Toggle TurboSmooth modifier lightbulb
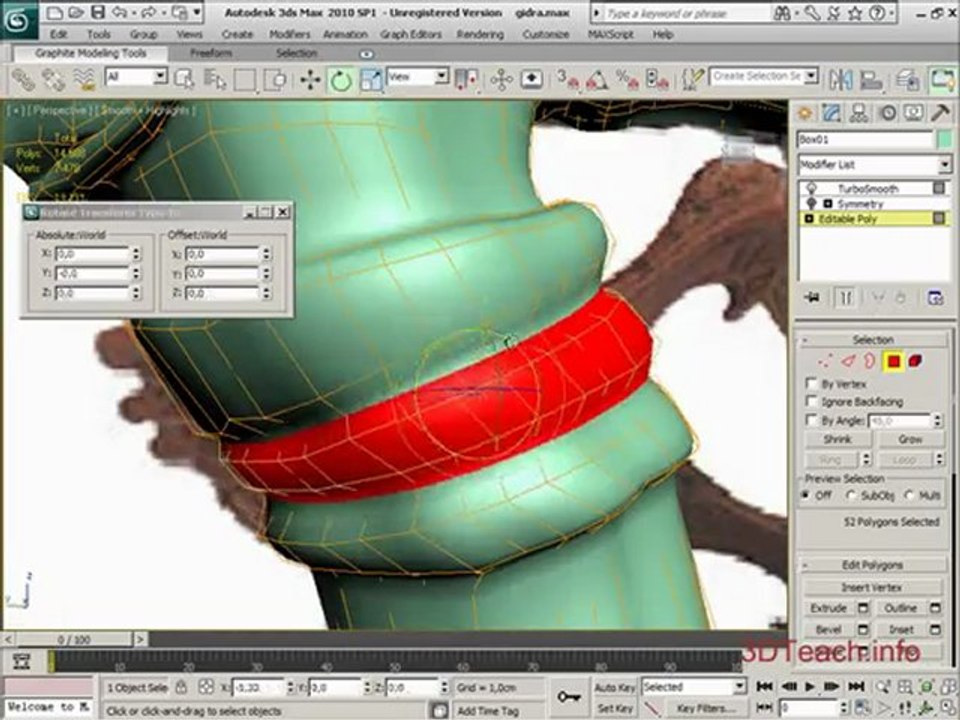Screen dimensions: 960x720 [812, 188]
